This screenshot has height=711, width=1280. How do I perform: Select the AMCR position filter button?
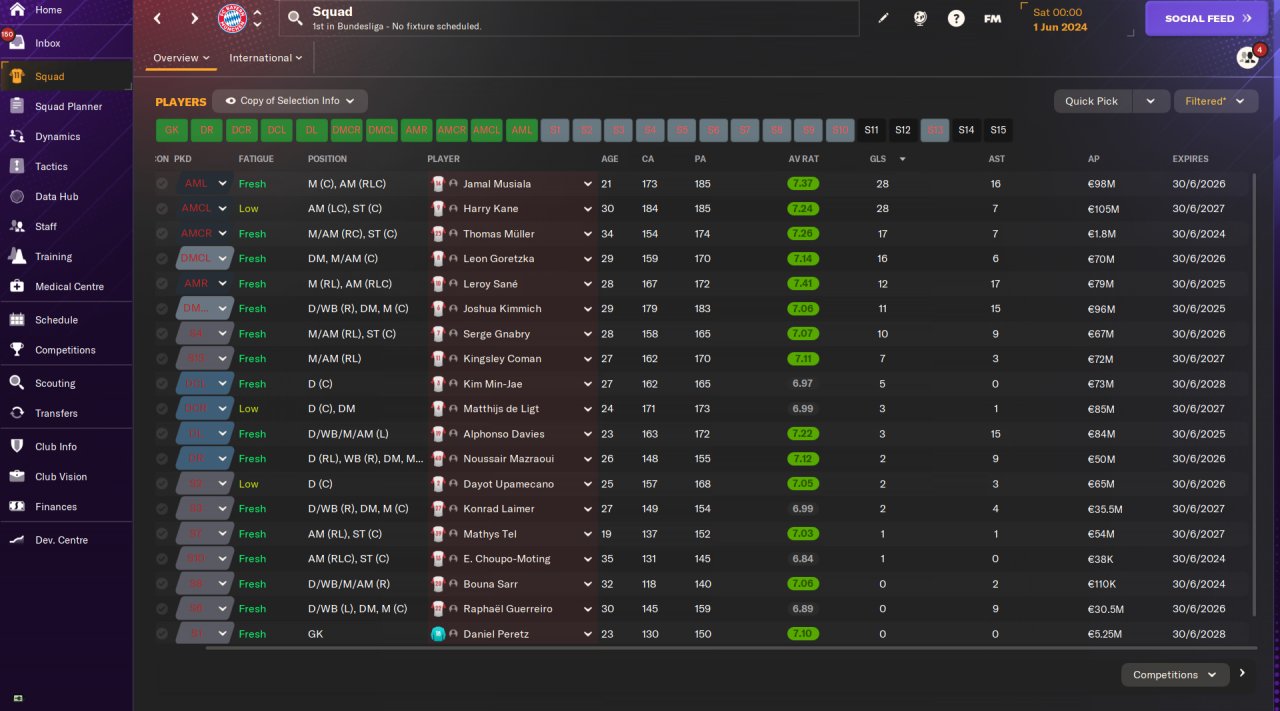451,130
